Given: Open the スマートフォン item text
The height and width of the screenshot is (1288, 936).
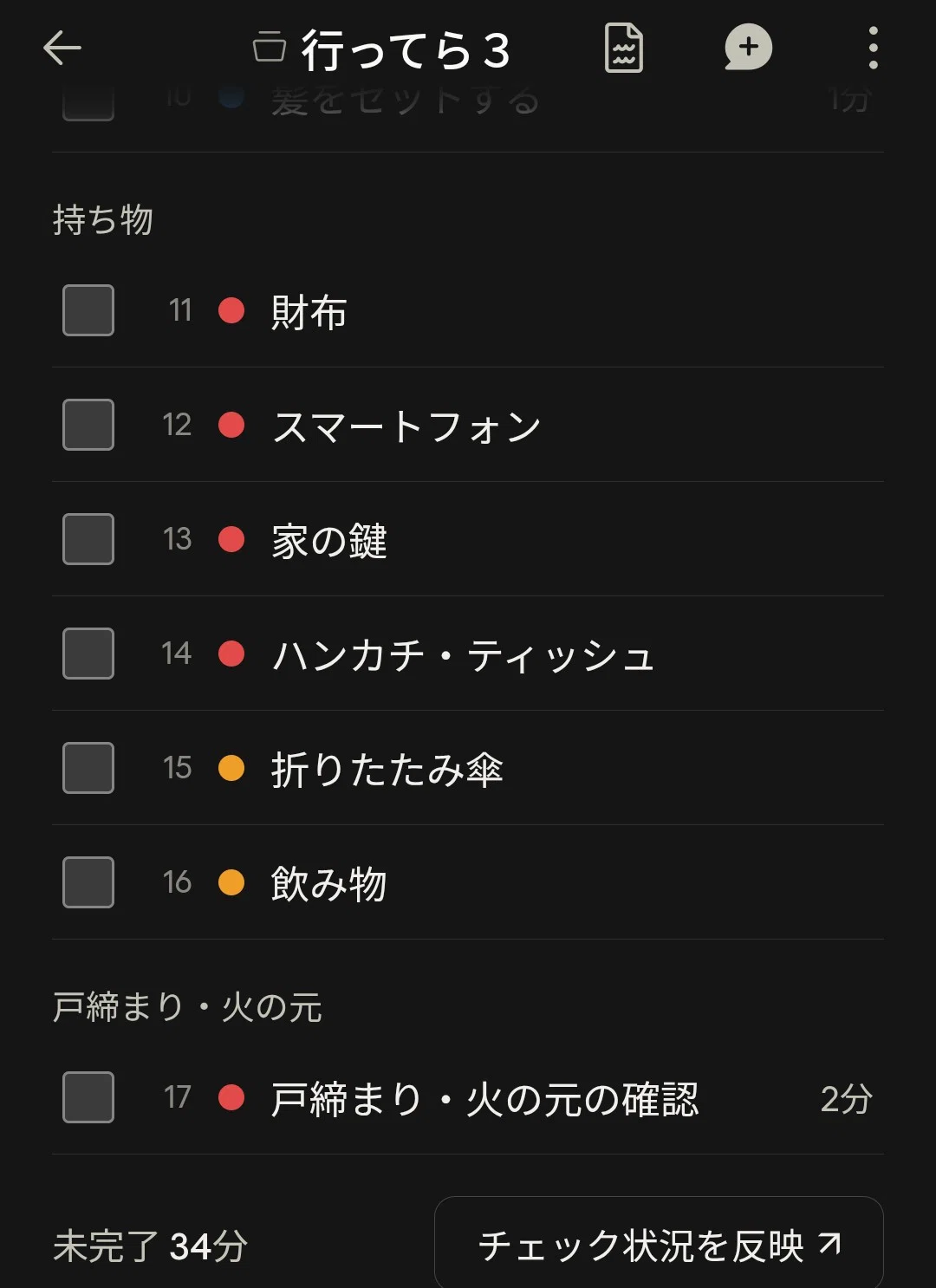Looking at the screenshot, I should pyautogui.click(x=406, y=426).
